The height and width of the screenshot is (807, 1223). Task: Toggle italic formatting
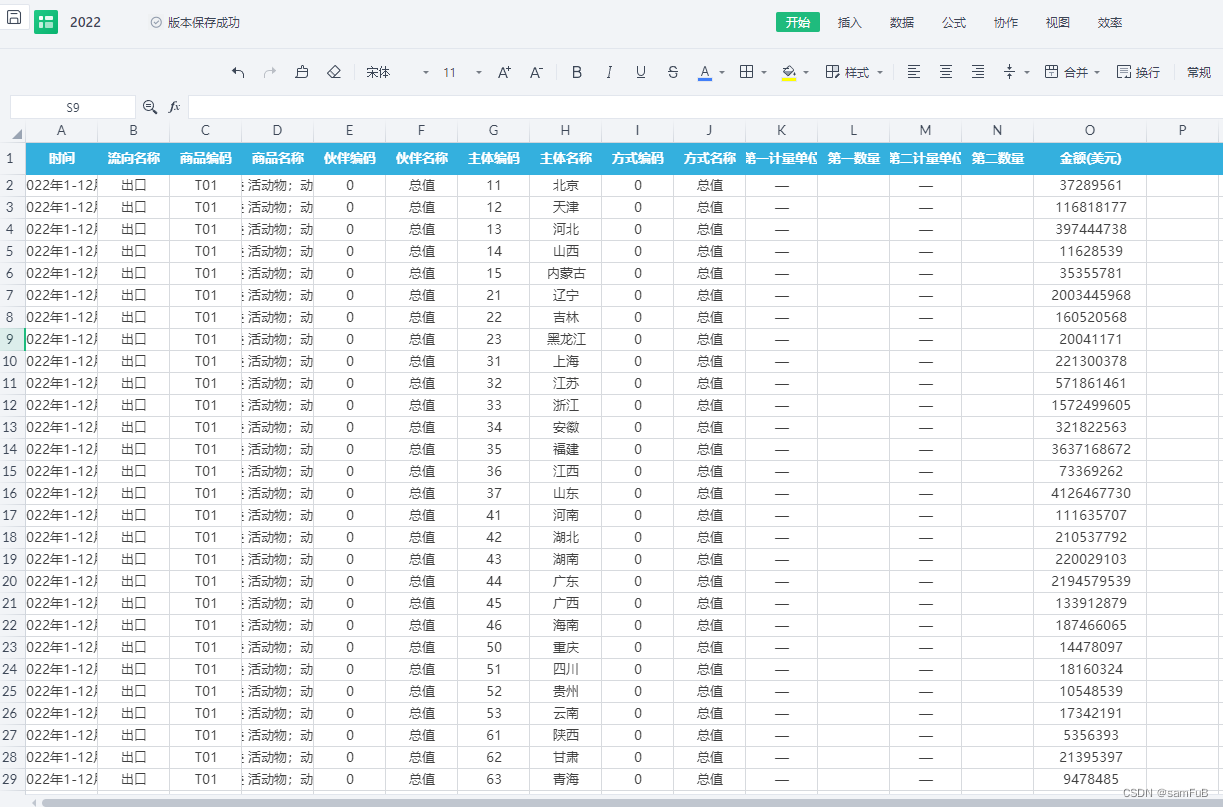coord(609,72)
